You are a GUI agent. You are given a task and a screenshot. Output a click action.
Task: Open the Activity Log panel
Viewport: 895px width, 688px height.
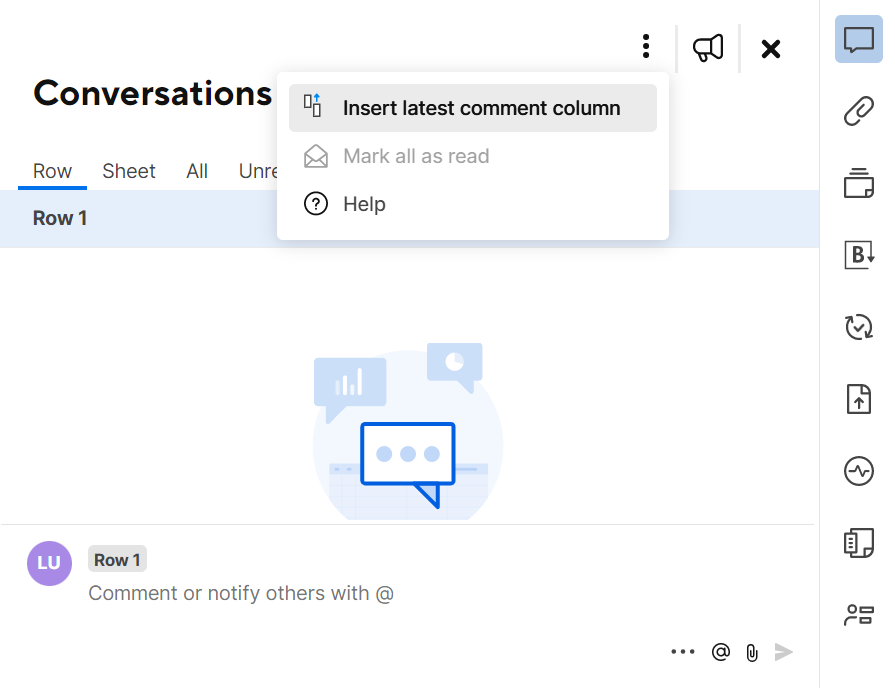(x=858, y=471)
